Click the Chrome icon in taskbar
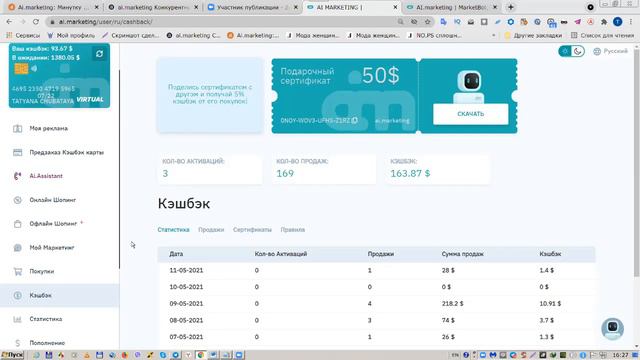 pos(200,355)
